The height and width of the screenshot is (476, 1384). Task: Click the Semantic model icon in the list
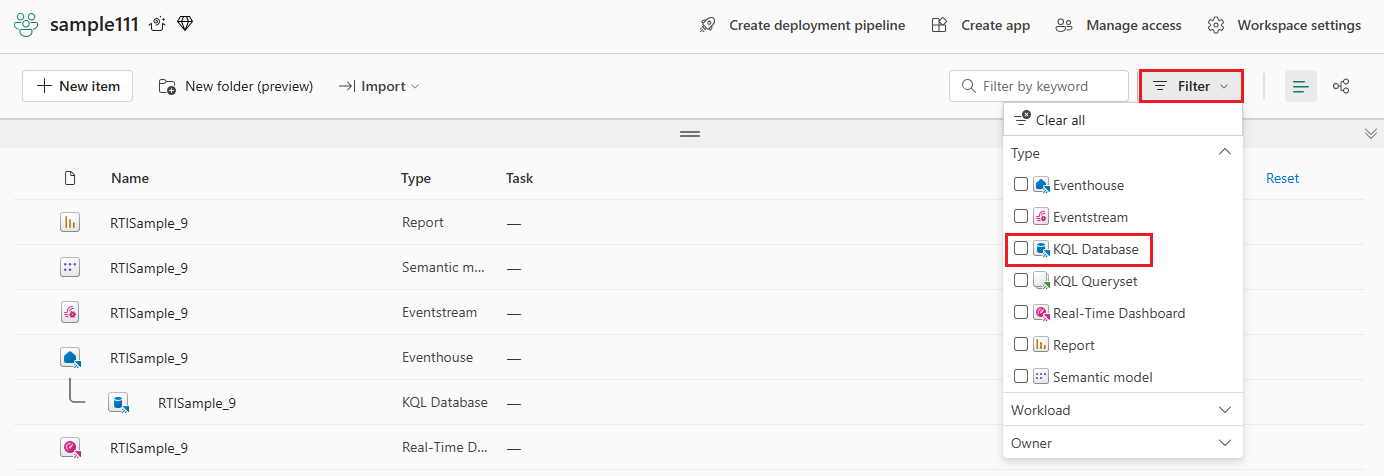70,268
